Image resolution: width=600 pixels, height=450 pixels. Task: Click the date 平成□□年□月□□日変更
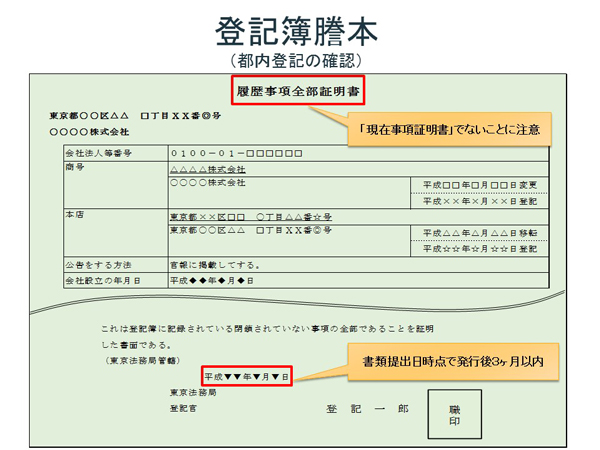(480, 185)
